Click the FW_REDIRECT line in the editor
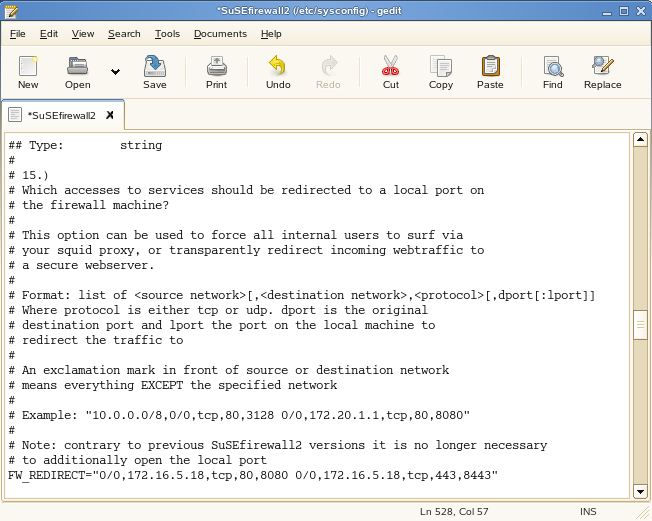The width and height of the screenshot is (652, 521). point(253,475)
